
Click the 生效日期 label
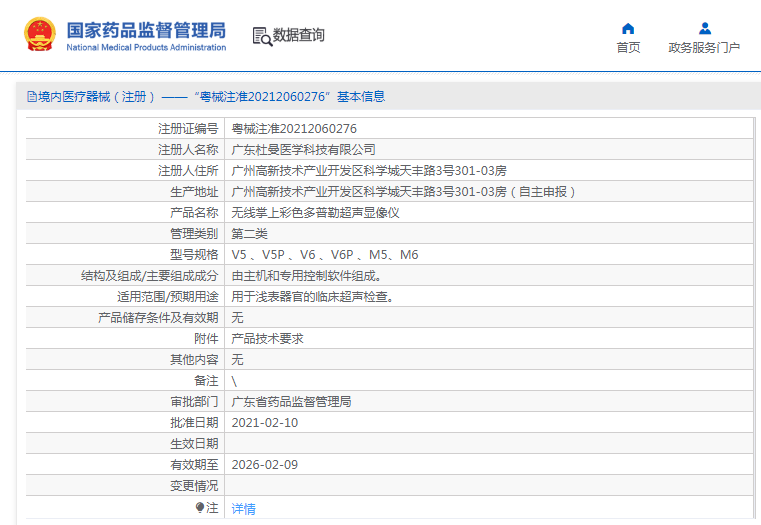(x=194, y=443)
